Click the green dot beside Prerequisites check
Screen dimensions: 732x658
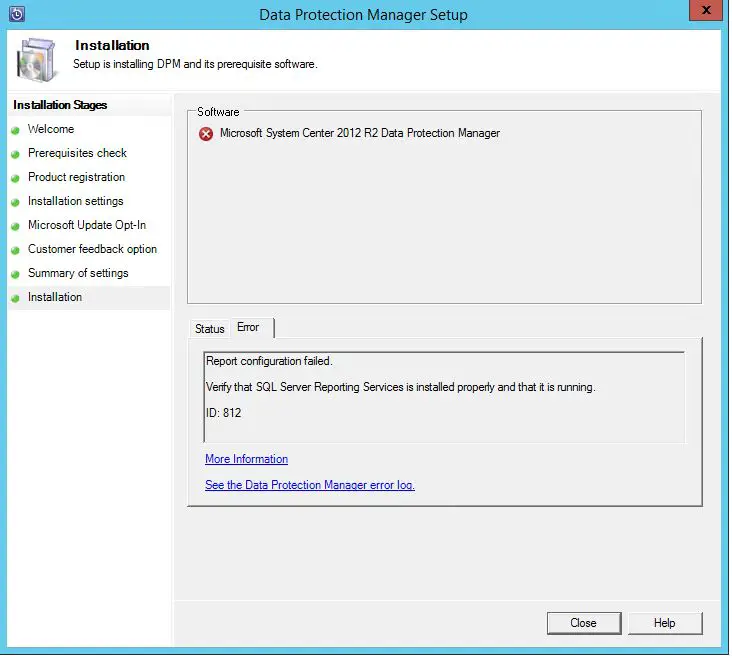click(x=15, y=154)
